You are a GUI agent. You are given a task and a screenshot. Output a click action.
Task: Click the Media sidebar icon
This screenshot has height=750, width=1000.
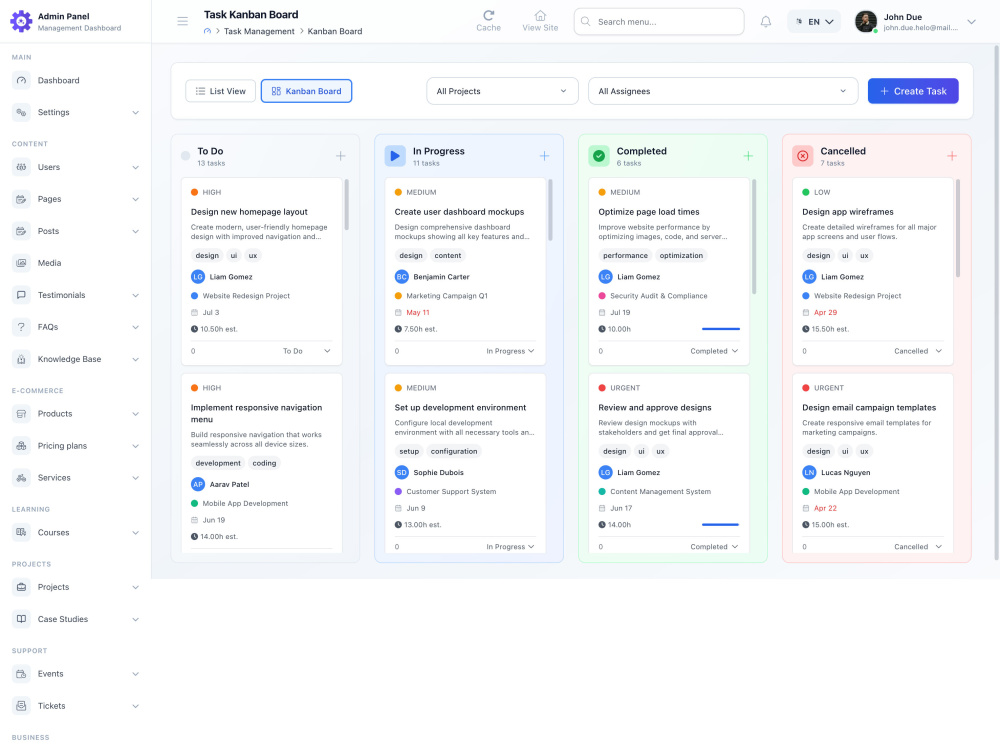point(21,263)
